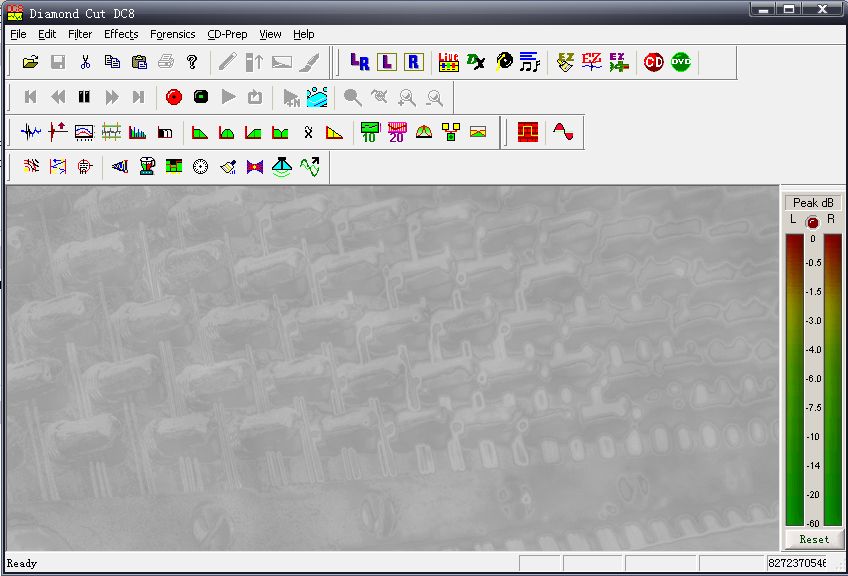Viewport: 848px width, 576px height.
Task: Select left channel only L icon
Action: tap(387, 62)
